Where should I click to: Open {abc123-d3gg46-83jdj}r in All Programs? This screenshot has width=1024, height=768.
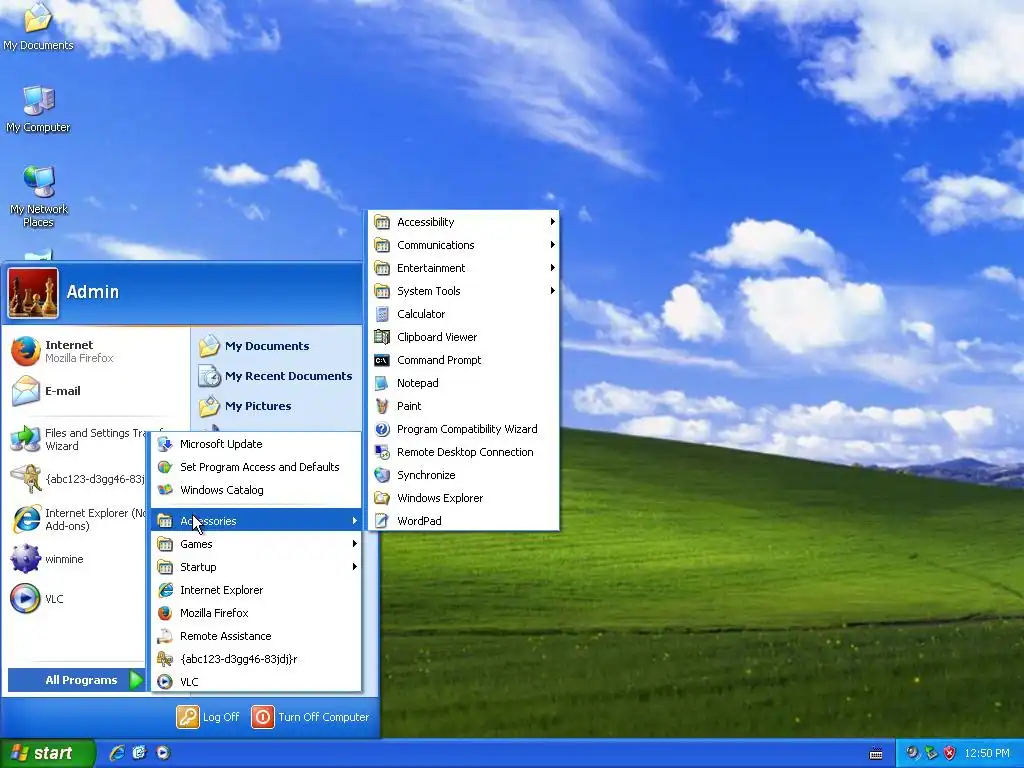pyautogui.click(x=257, y=659)
